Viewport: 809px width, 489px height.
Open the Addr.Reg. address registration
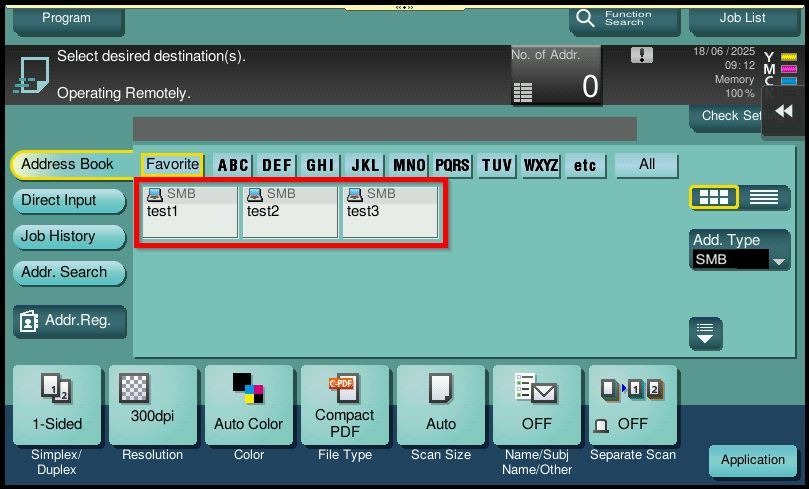click(70, 321)
